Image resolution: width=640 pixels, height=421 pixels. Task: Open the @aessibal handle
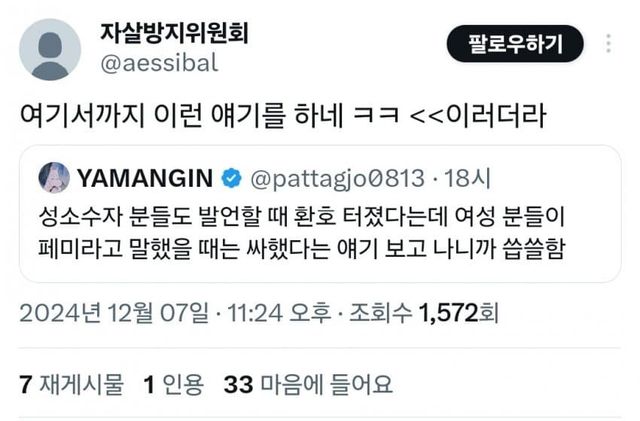[159, 64]
